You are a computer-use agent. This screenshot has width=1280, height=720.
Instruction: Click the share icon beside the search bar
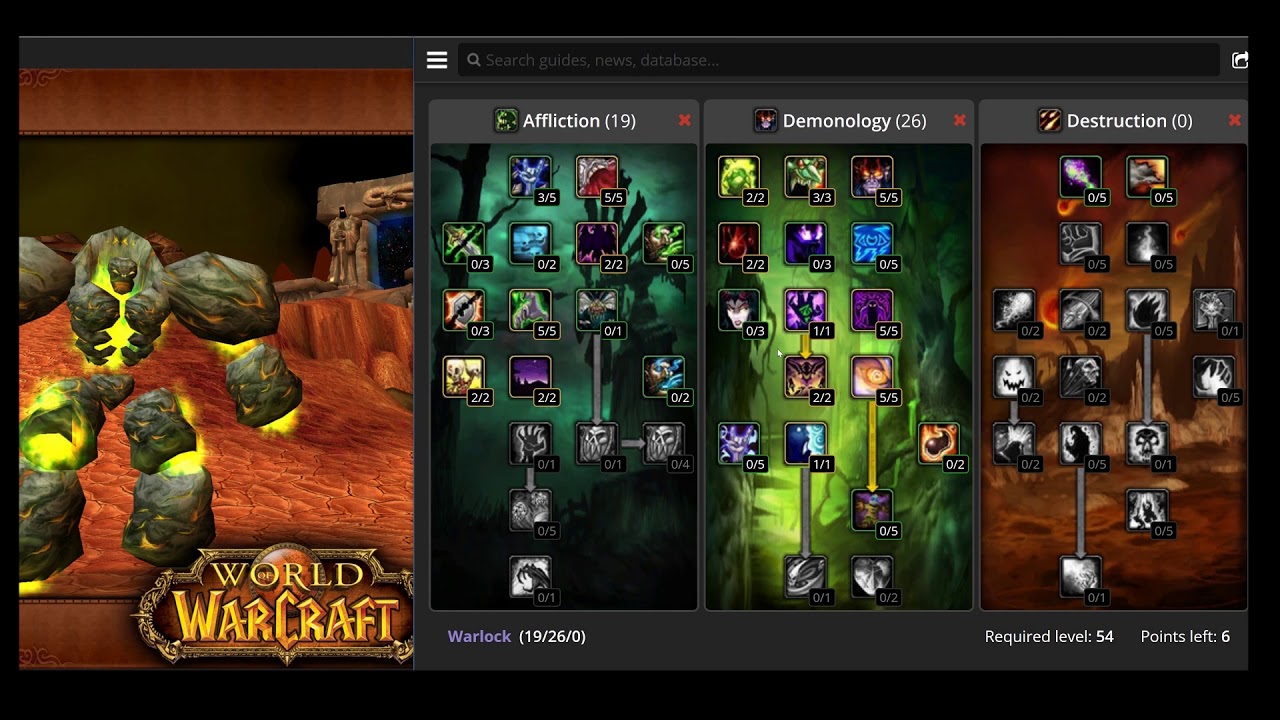point(1240,60)
